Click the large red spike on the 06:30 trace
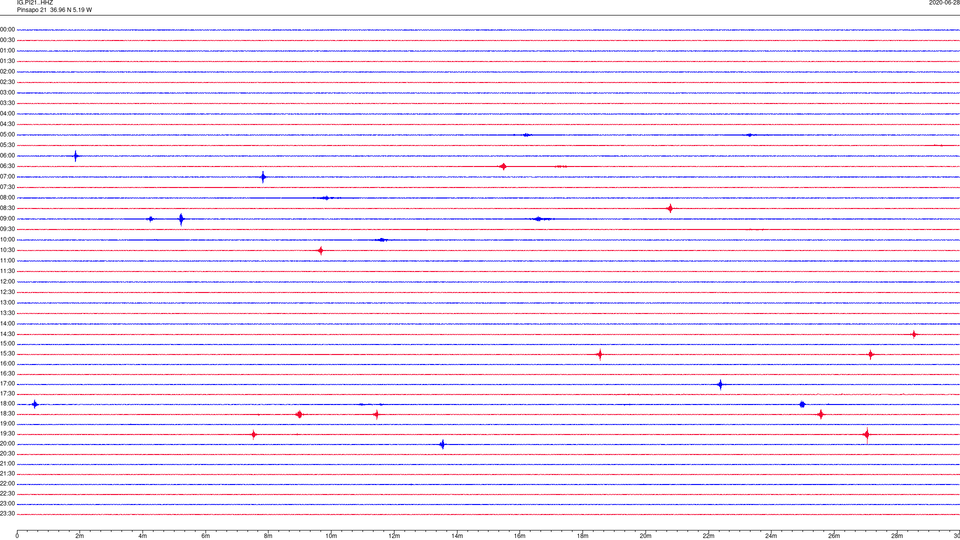The height and width of the screenshot is (540, 960). [503, 167]
